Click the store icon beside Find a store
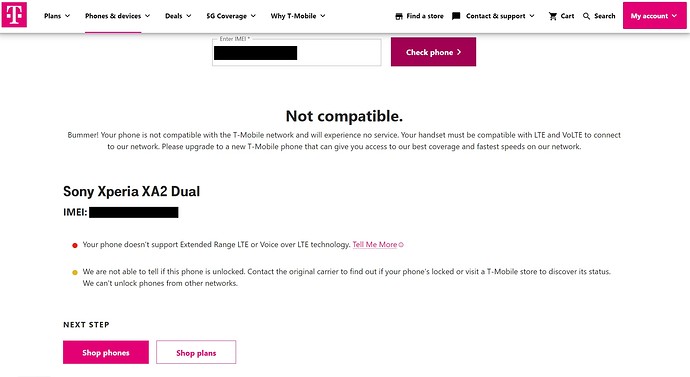 click(399, 16)
